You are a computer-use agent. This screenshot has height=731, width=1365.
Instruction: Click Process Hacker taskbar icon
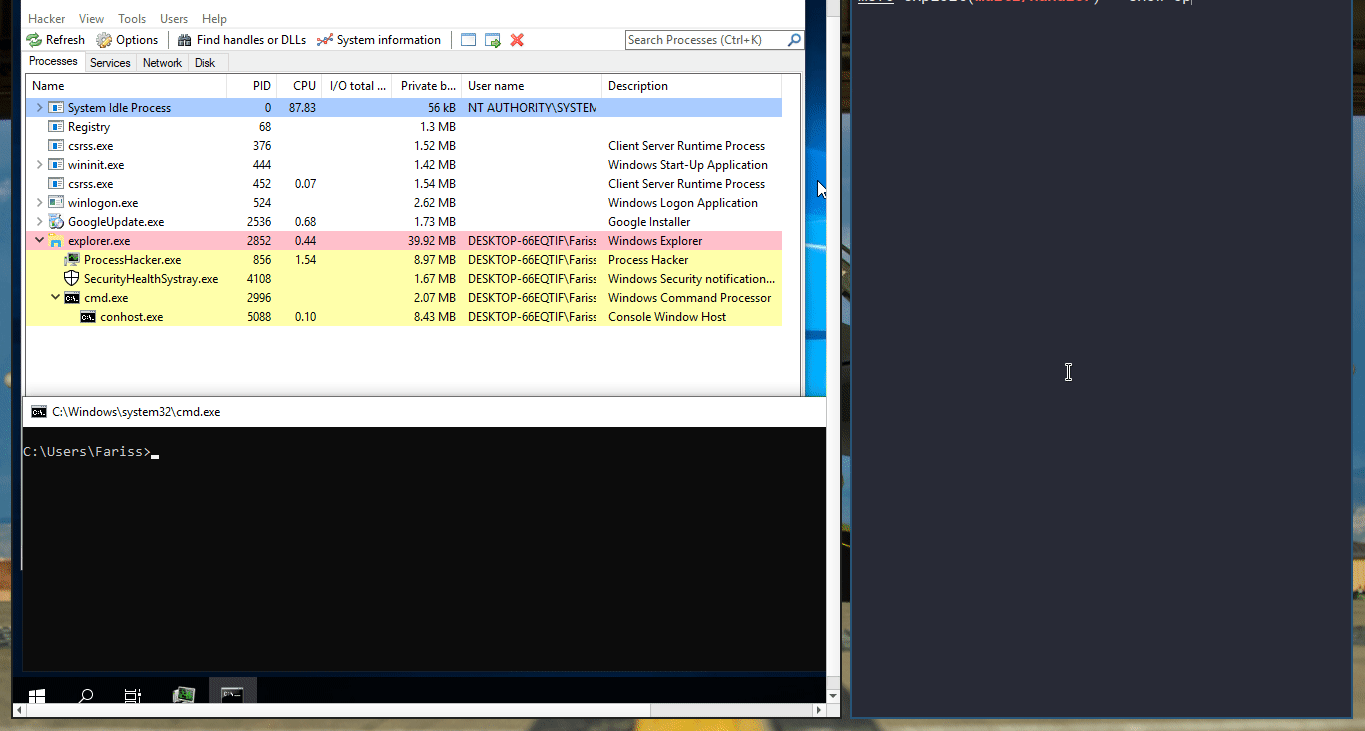tap(183, 696)
